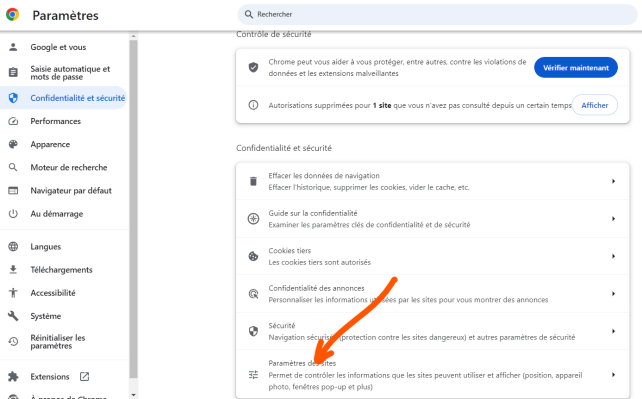Open Langues settings
Image resolution: width=642 pixels, height=399 pixels.
tap(45, 247)
